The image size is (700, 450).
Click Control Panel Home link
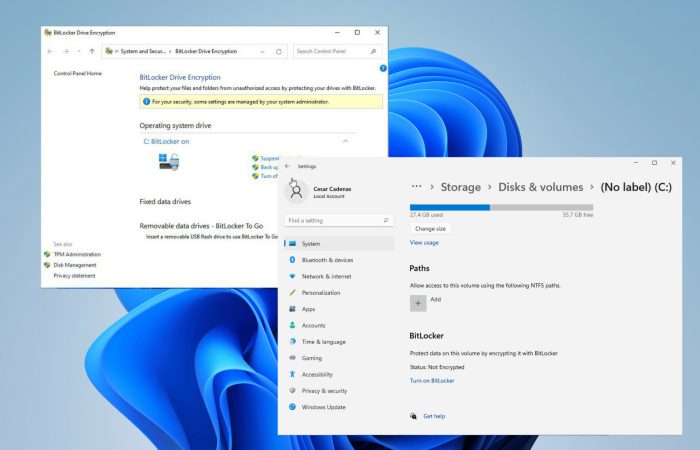pyautogui.click(x=78, y=73)
